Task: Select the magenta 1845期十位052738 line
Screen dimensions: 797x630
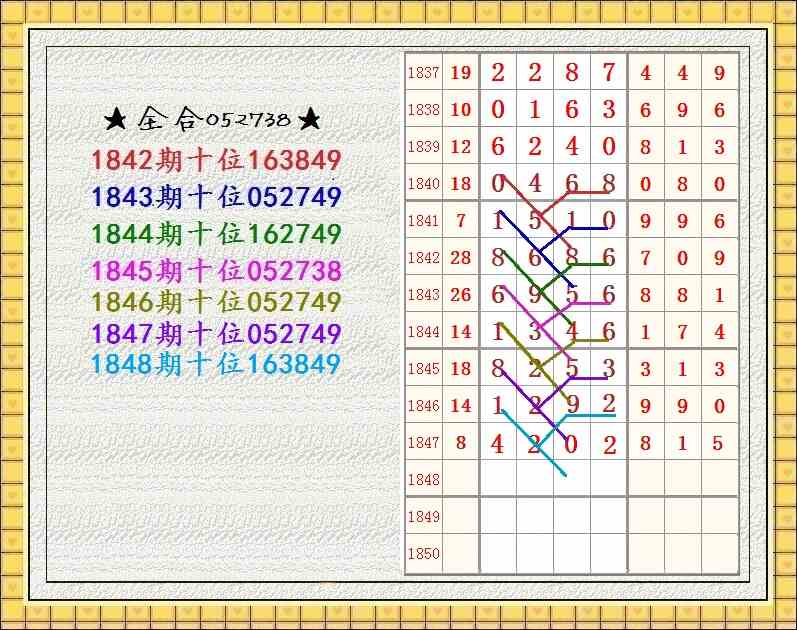Action: pos(216,271)
